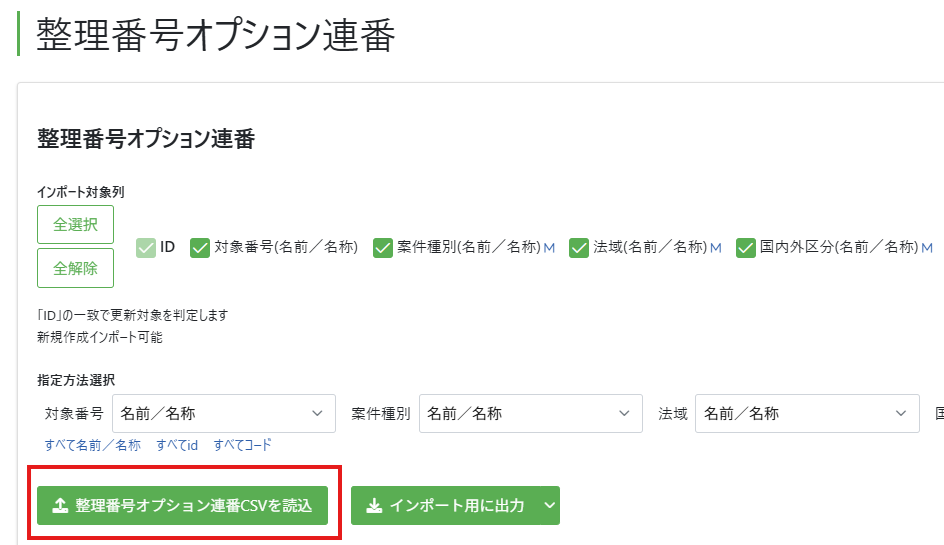
Task: Toggle the ID checkbox
Action: point(146,248)
